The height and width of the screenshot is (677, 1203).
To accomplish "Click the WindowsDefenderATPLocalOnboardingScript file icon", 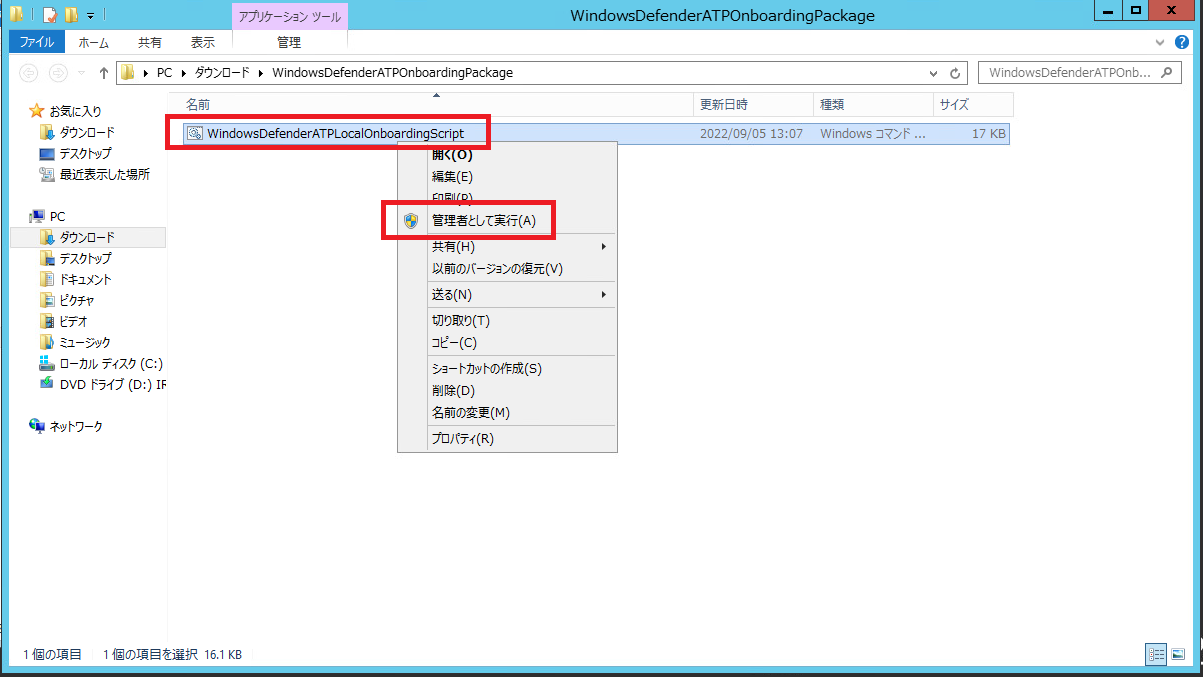I will pyautogui.click(x=195, y=133).
